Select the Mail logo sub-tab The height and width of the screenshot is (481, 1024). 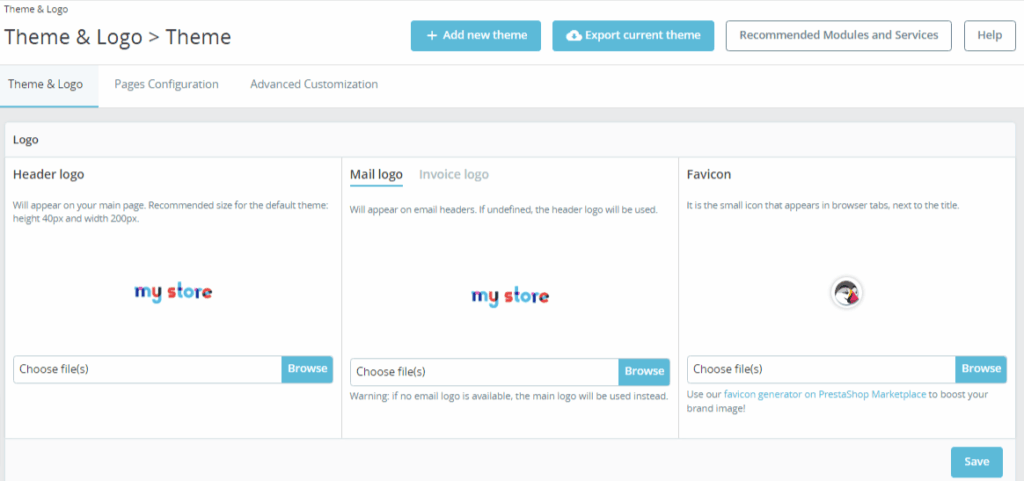tap(376, 175)
